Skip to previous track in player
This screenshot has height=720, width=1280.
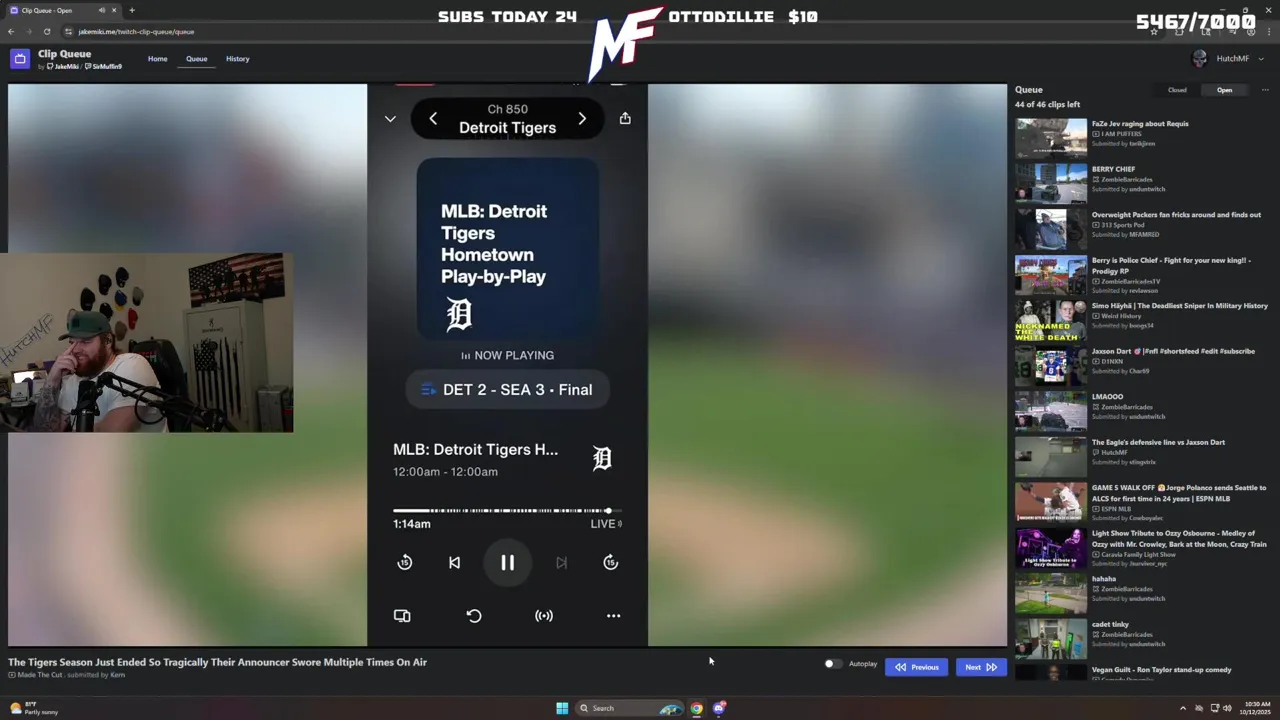454,563
